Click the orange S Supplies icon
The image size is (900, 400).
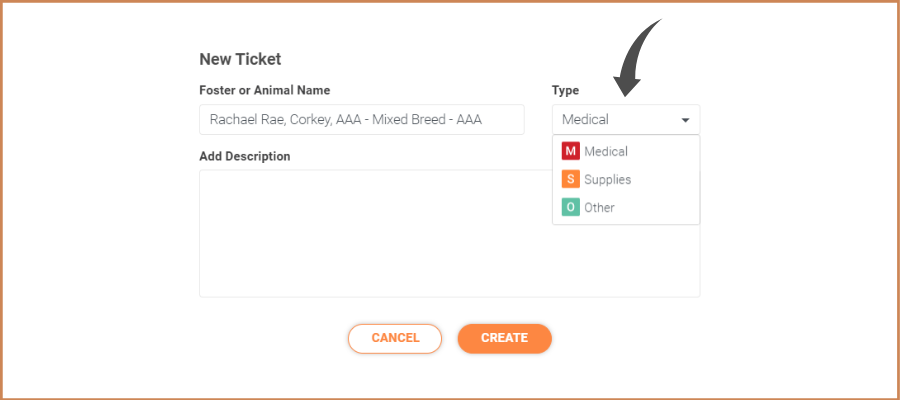coord(571,180)
